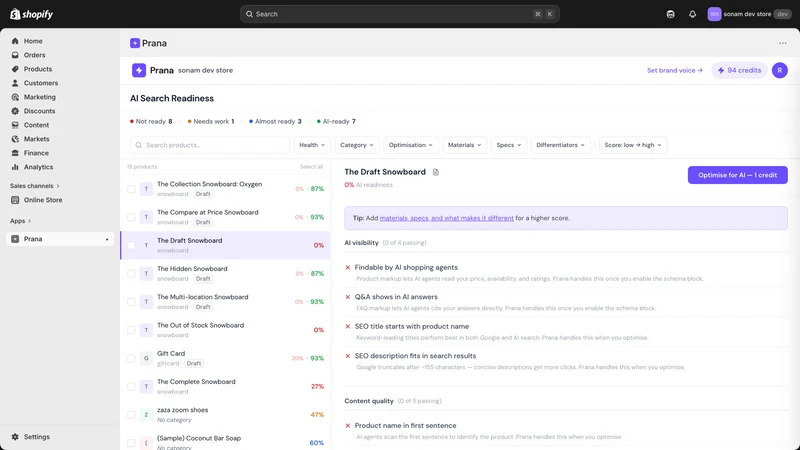The width and height of the screenshot is (800, 450).
Task: Click the Marketing target icon
Action: (15, 97)
